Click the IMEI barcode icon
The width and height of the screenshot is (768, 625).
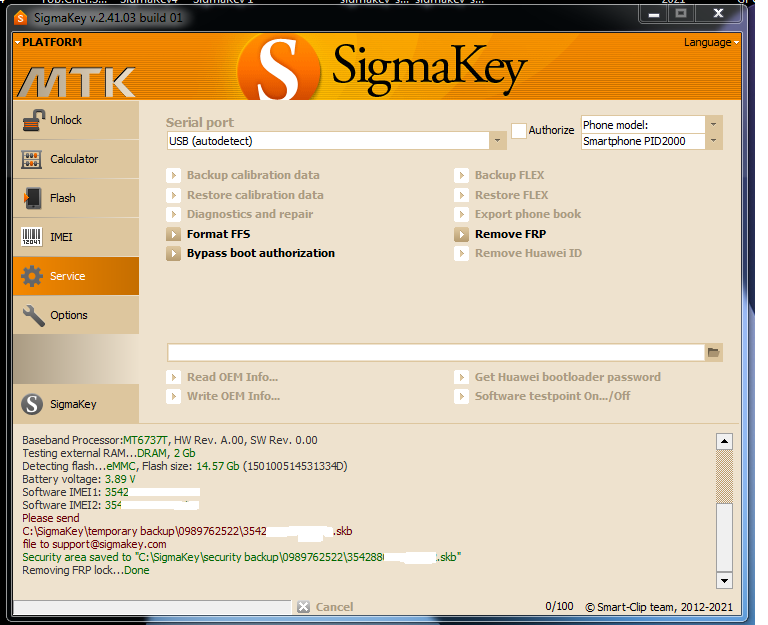[33, 237]
